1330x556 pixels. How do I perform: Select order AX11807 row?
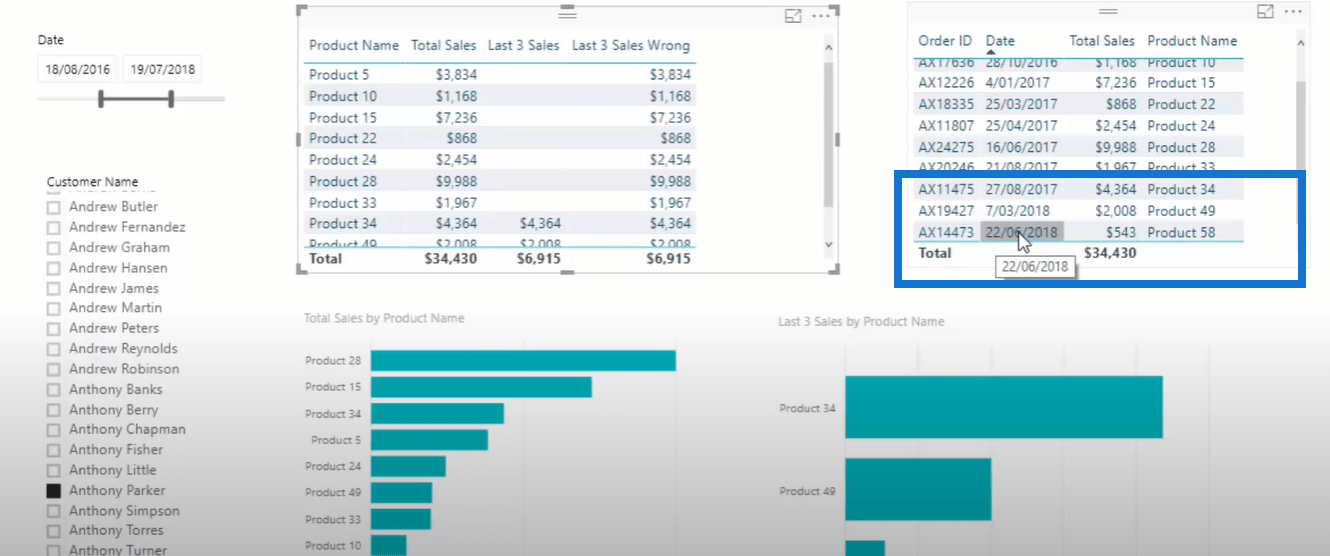(x=1080, y=126)
